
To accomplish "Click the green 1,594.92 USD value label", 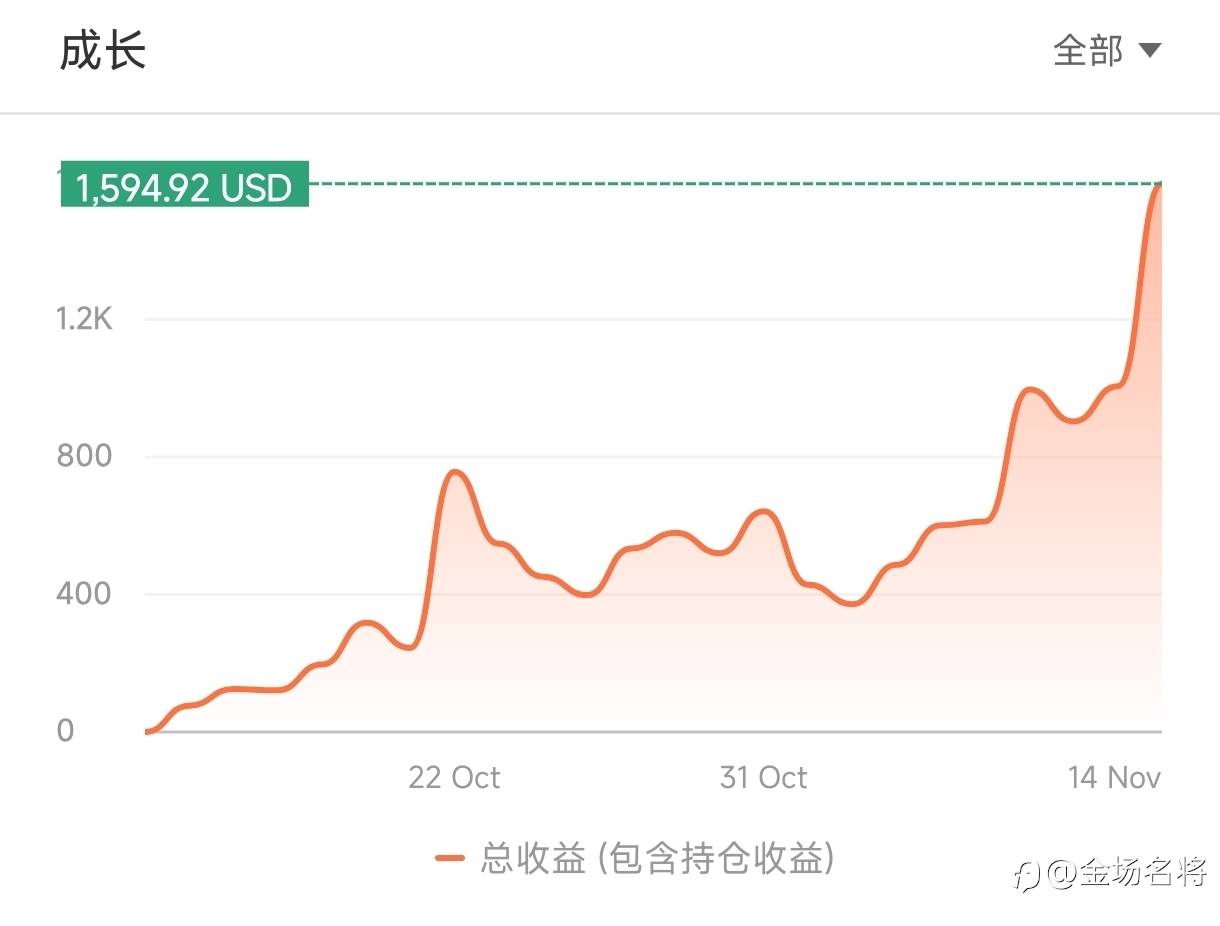I will [x=184, y=187].
